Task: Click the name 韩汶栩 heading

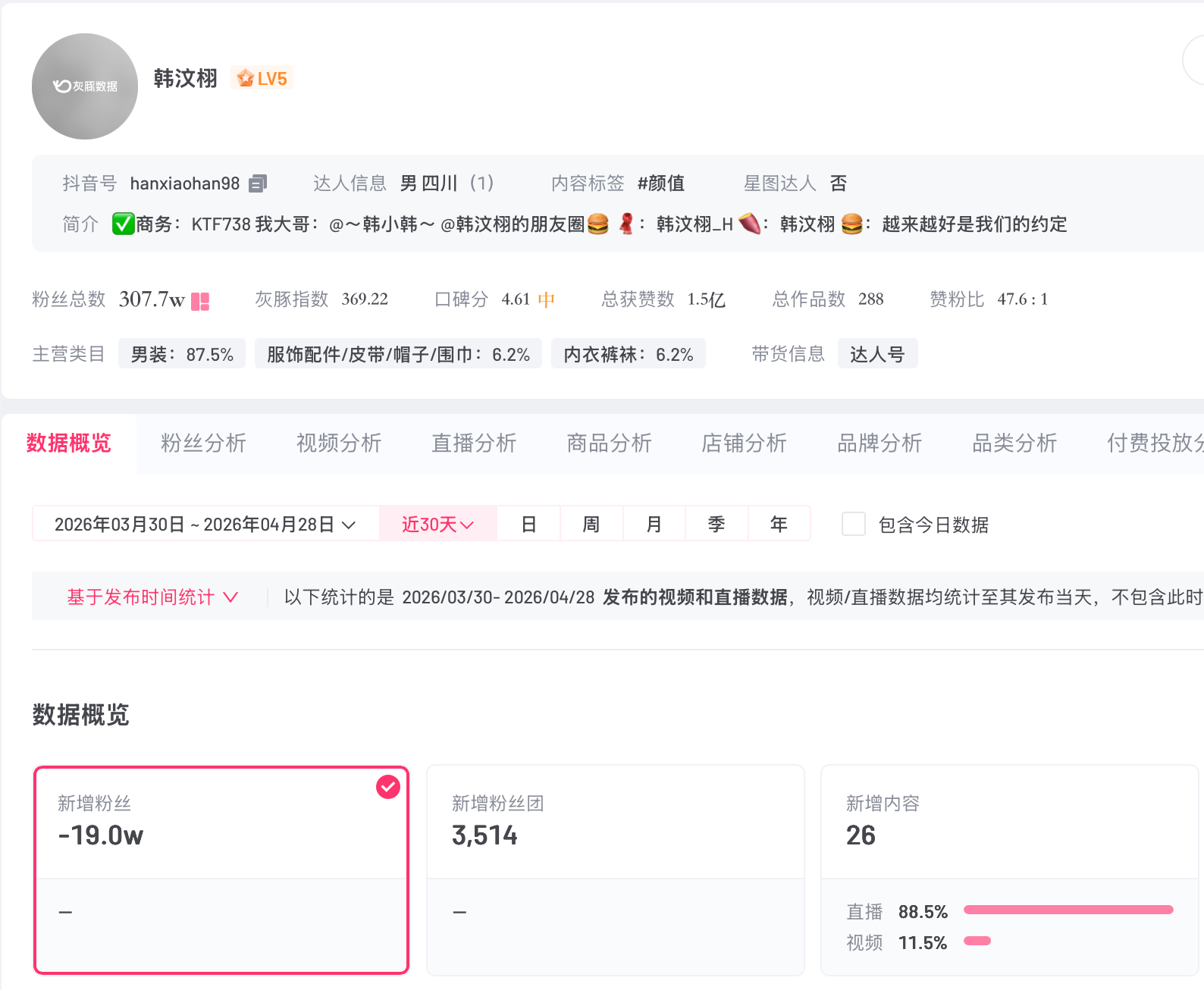Action: tap(186, 78)
